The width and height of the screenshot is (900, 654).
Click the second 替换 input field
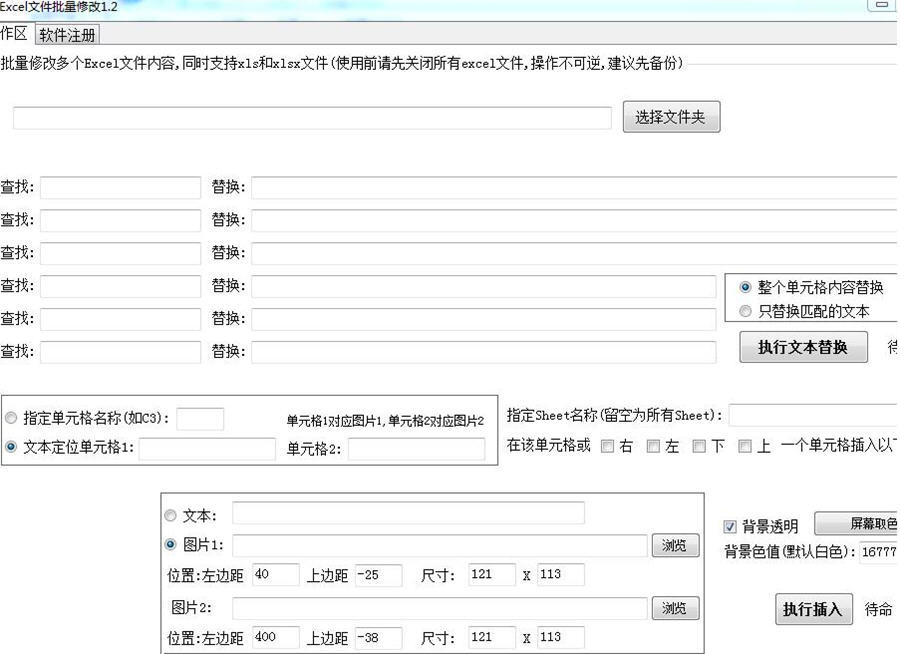[575, 220]
